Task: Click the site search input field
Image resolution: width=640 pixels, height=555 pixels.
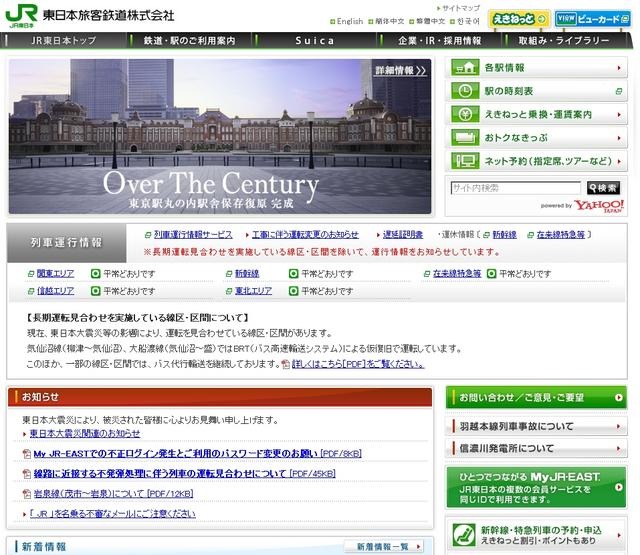Action: pyautogui.click(x=516, y=188)
